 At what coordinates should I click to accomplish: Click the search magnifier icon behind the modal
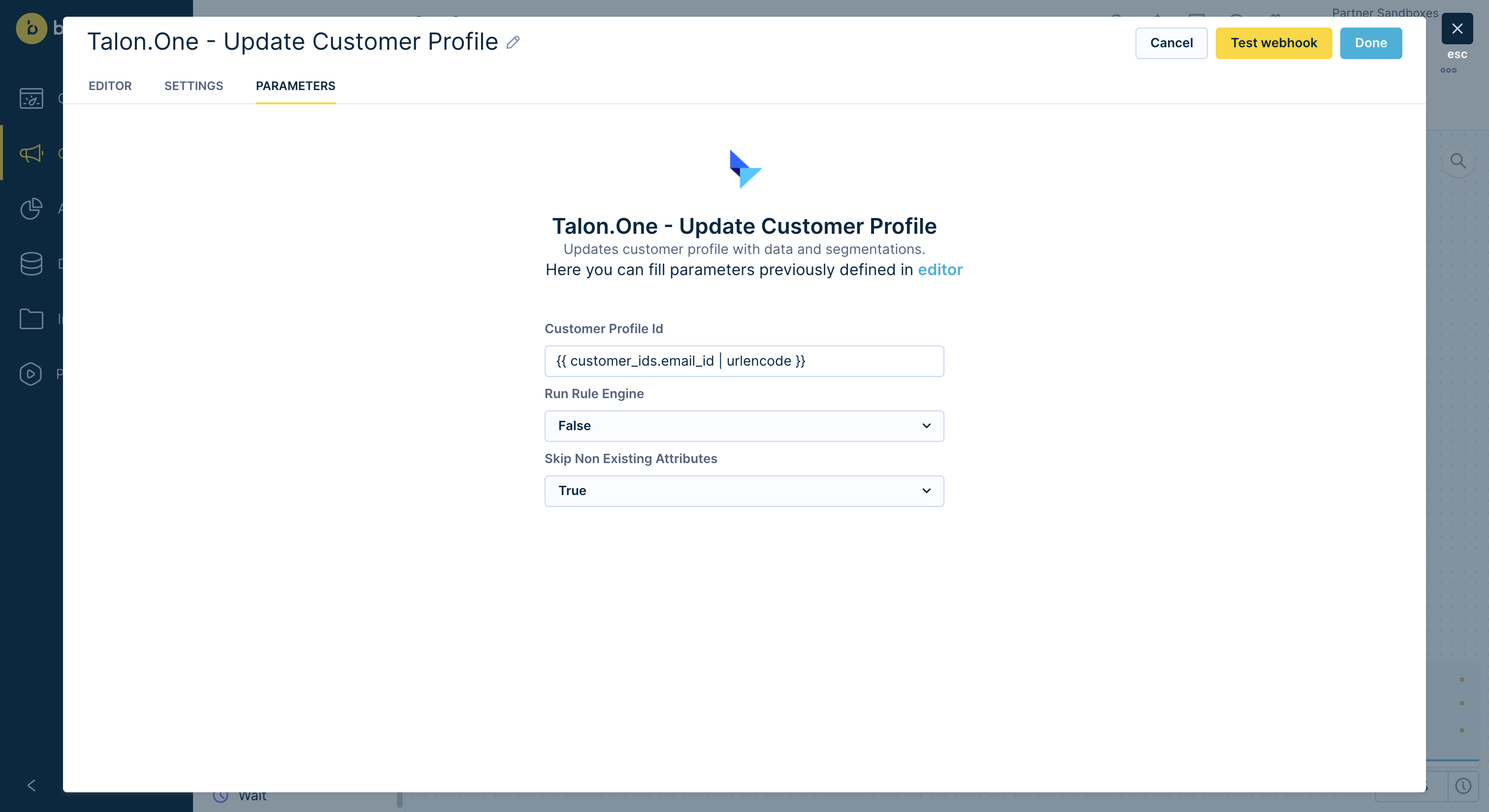[x=1458, y=161]
